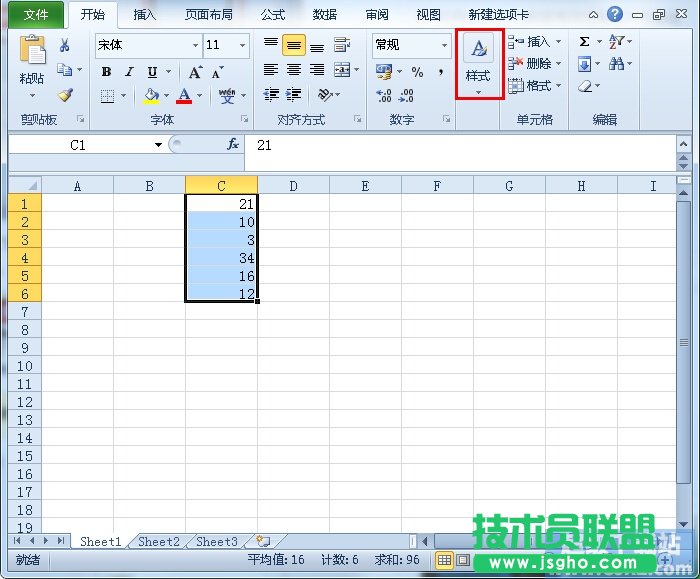This screenshot has height=579, width=700.
Task: Click the formula bar input
Action: point(460,152)
